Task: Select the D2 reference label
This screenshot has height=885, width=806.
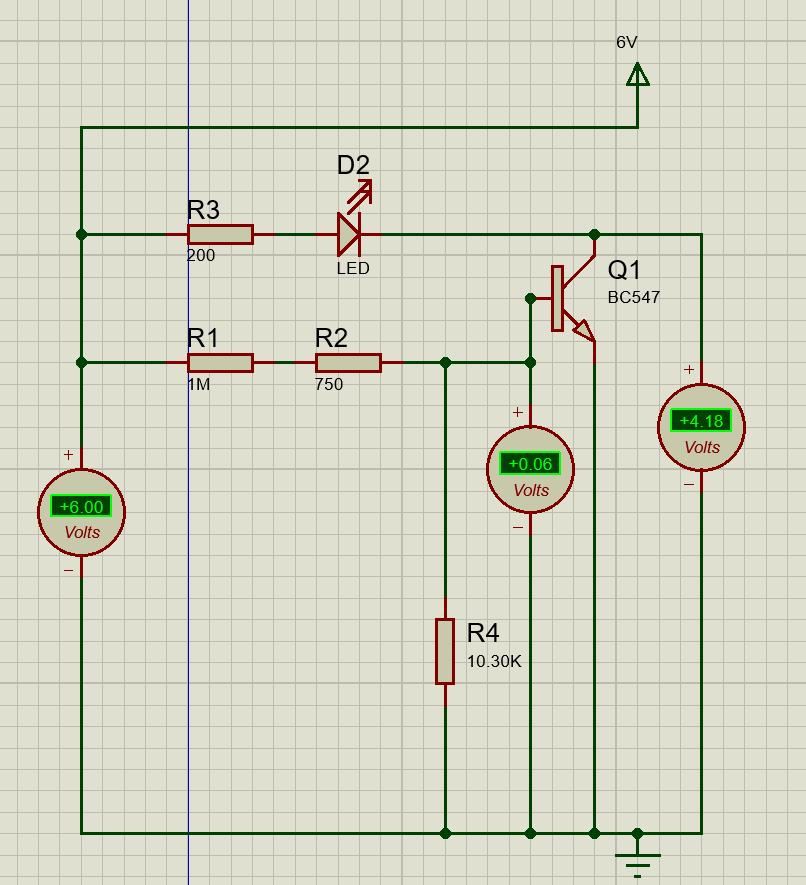Action: tap(353, 165)
